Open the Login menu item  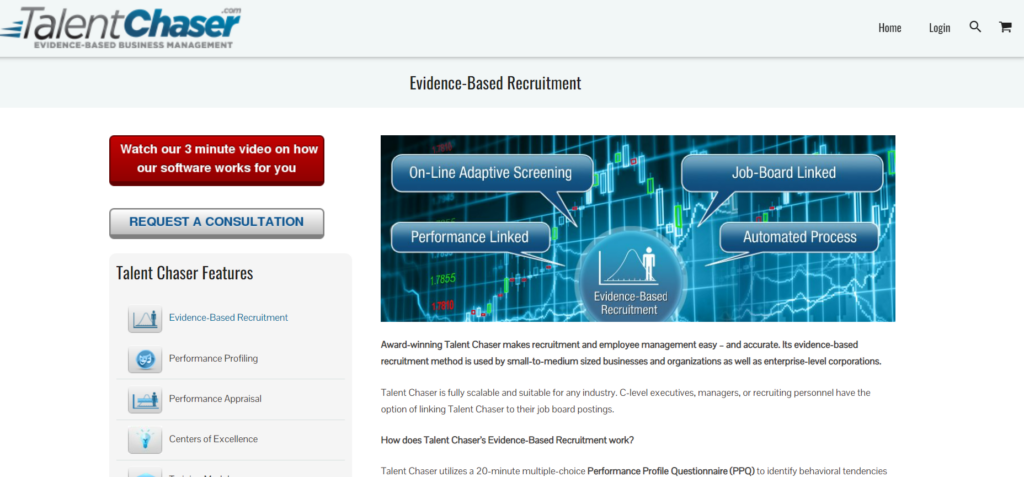(940, 27)
